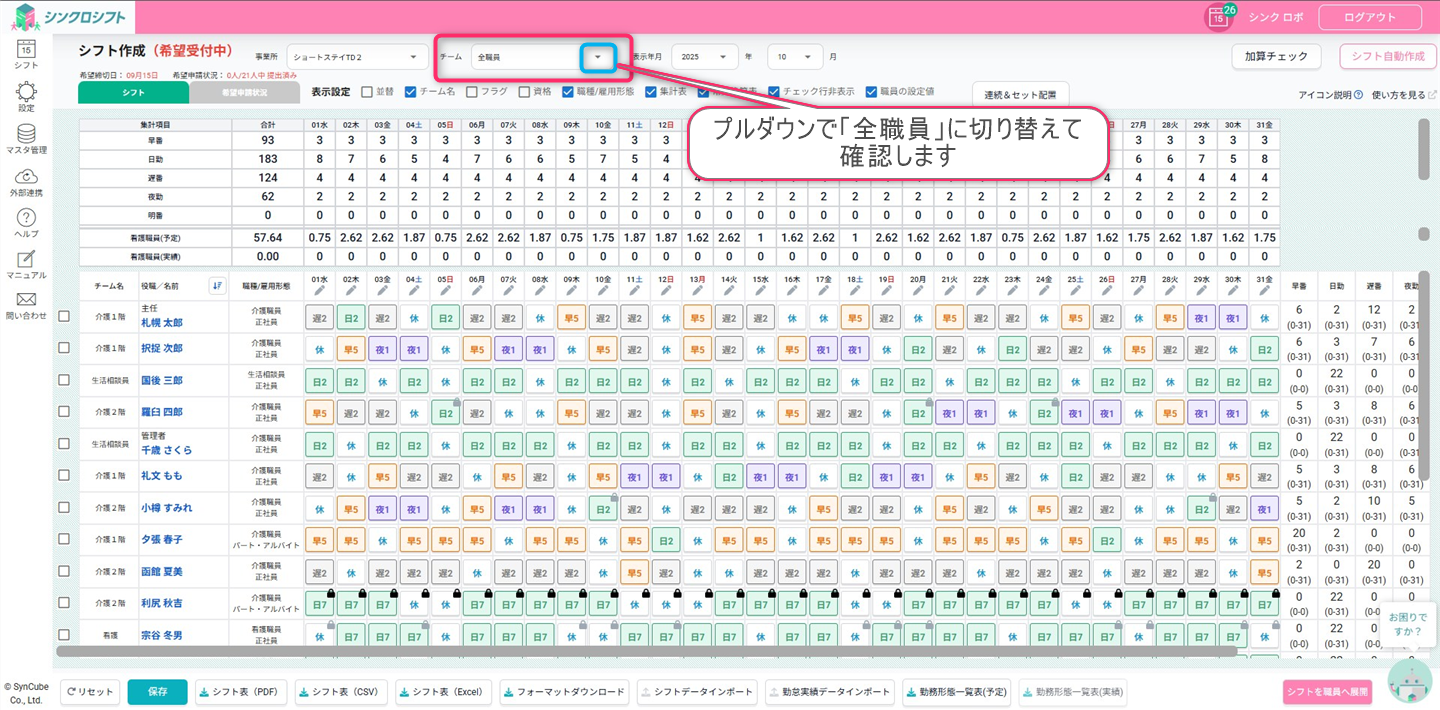The height and width of the screenshot is (710, 1440).
Task: Click the sort icon beside 役職/名前 header
Action: (217, 285)
